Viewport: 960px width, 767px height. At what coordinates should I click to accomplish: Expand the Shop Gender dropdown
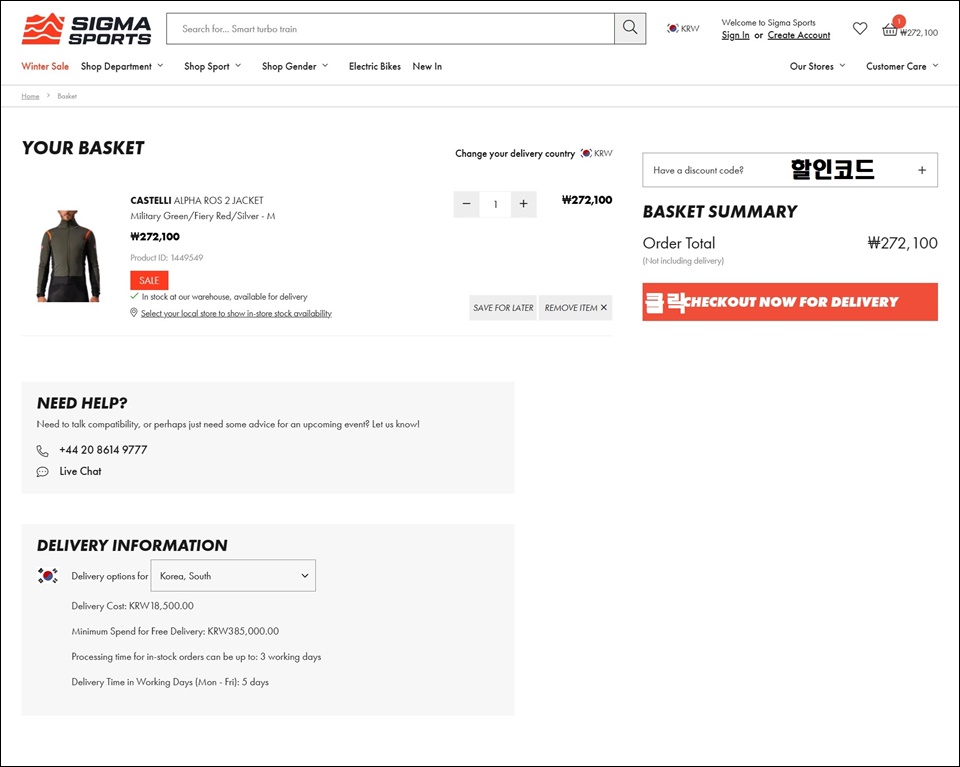point(295,66)
